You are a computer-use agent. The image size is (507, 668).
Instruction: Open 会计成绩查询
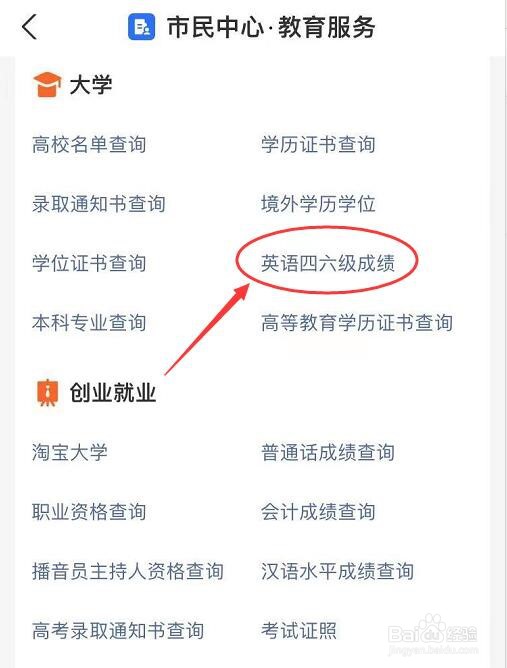pos(318,511)
